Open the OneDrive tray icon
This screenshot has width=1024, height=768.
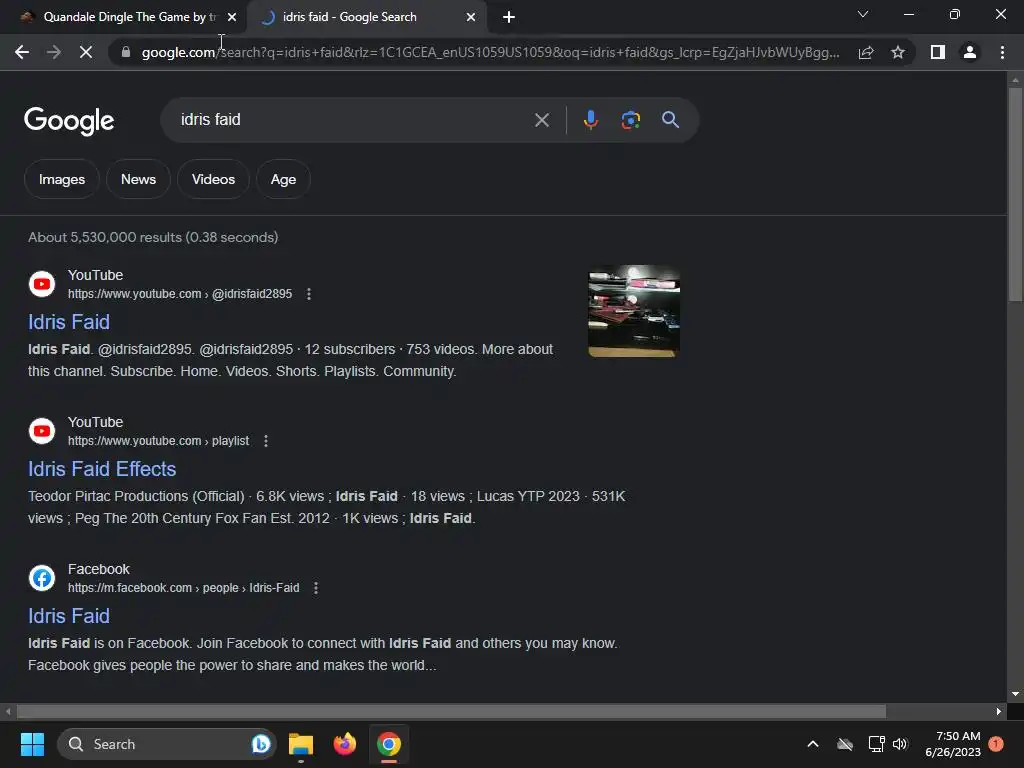pyautogui.click(x=845, y=744)
